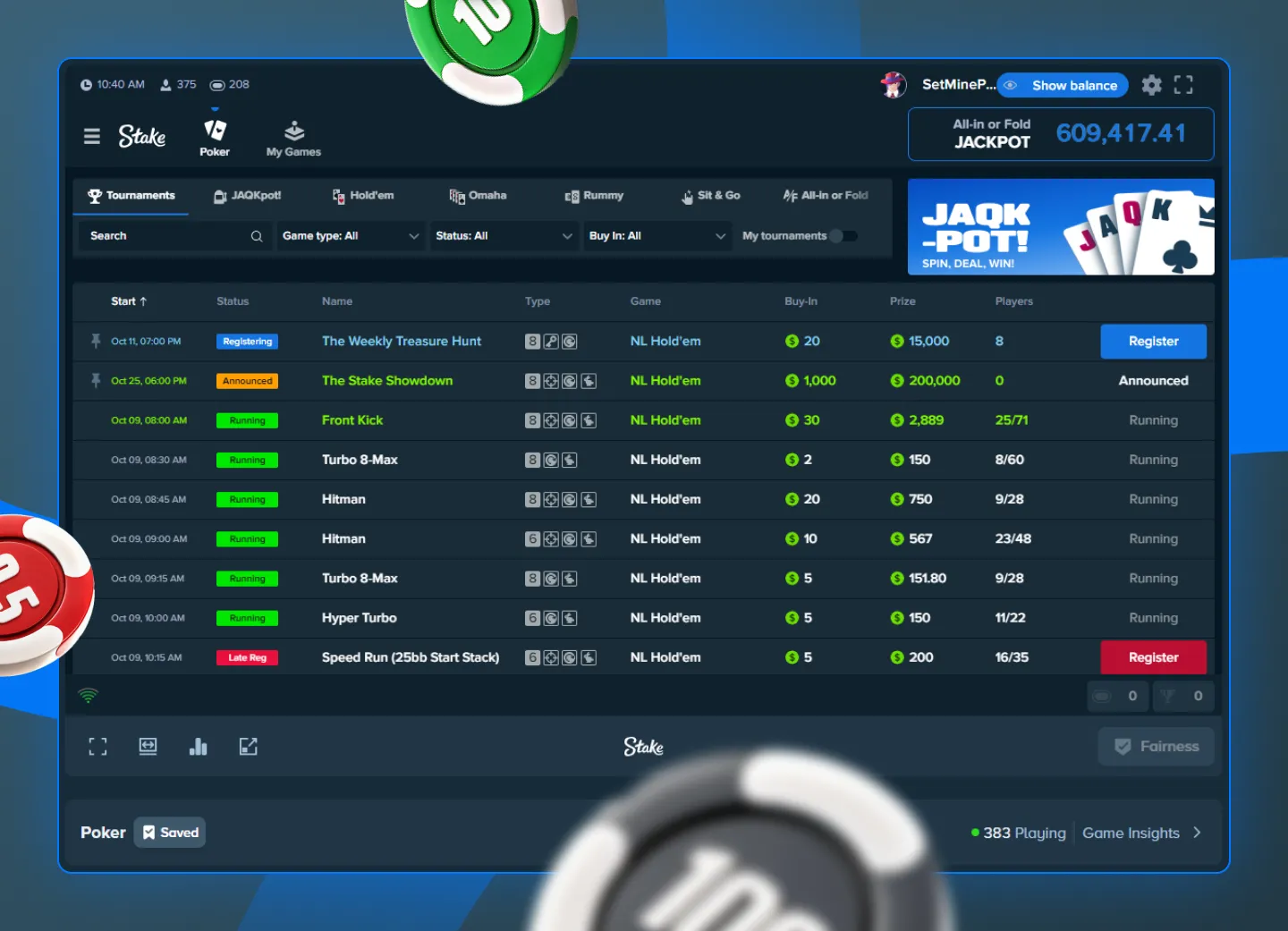Register for The Weekly Treasure Hunt
Viewport: 1288px width, 931px height.
[x=1154, y=342]
